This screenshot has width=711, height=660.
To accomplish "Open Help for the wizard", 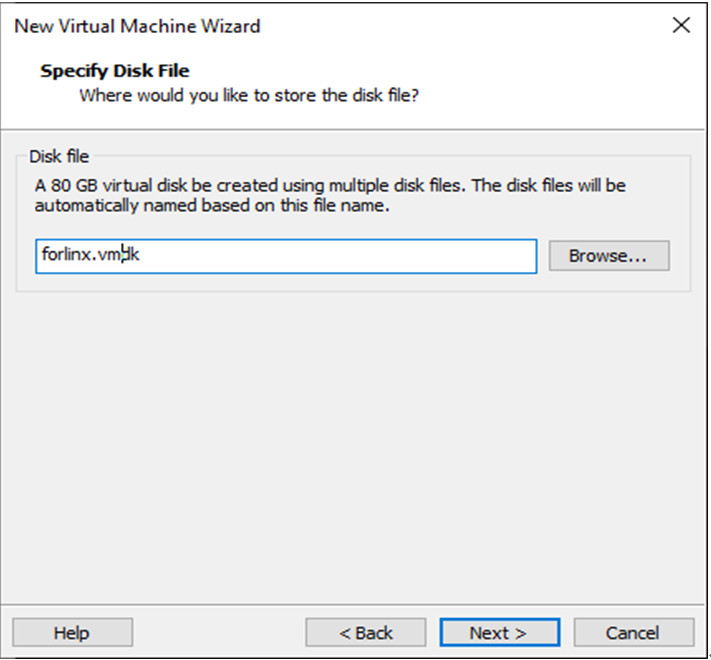I will [72, 633].
